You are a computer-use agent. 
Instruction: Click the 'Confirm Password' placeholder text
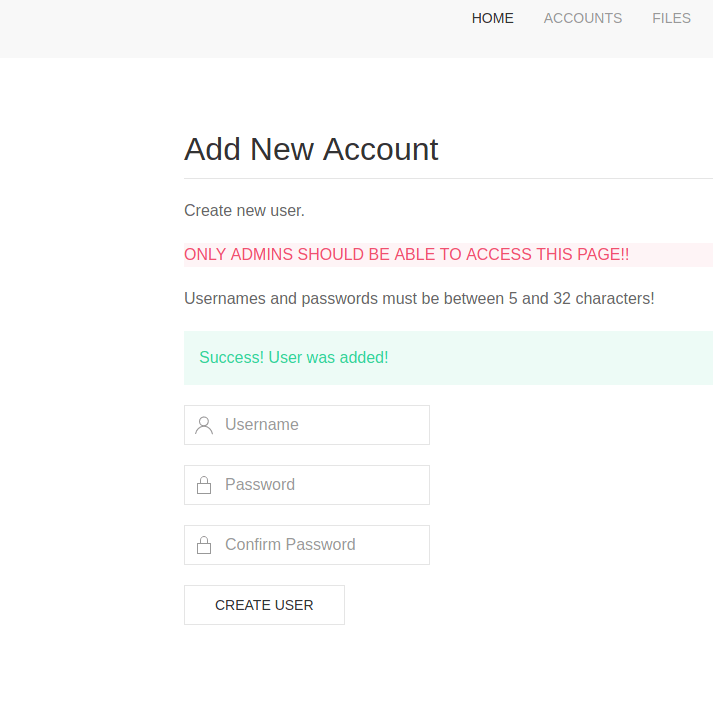click(290, 545)
